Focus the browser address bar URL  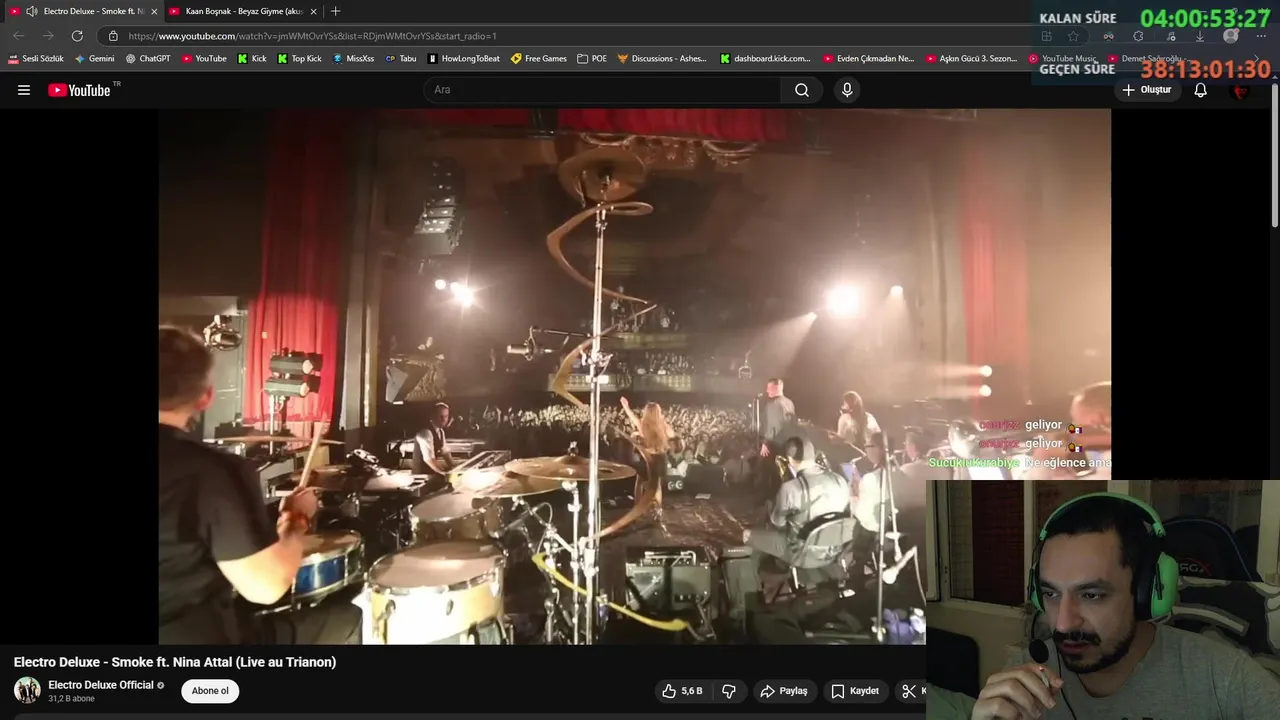click(x=312, y=36)
